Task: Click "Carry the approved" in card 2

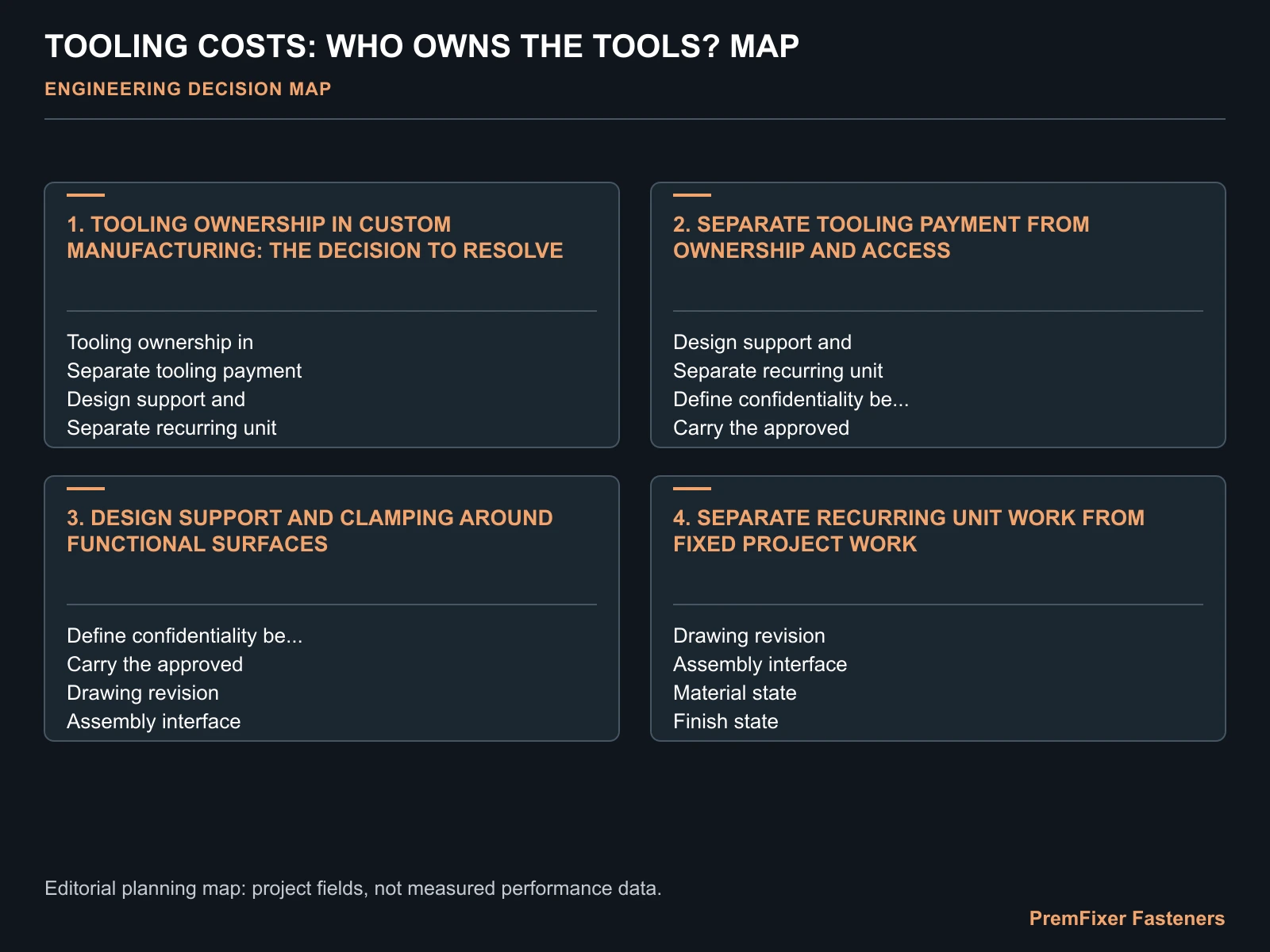Action: 761,428
